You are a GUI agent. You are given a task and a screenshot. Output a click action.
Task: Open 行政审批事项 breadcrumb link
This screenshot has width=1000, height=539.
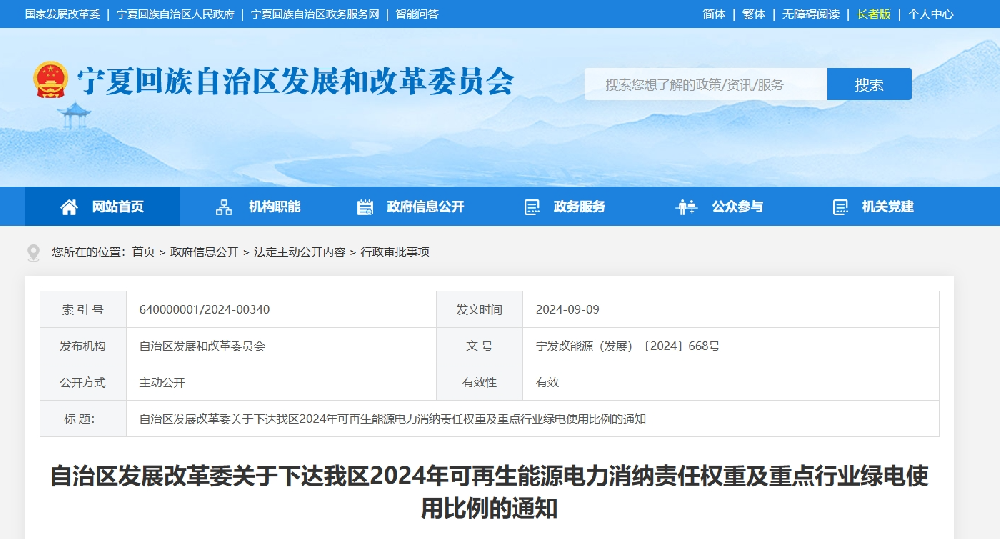[x=395, y=252]
